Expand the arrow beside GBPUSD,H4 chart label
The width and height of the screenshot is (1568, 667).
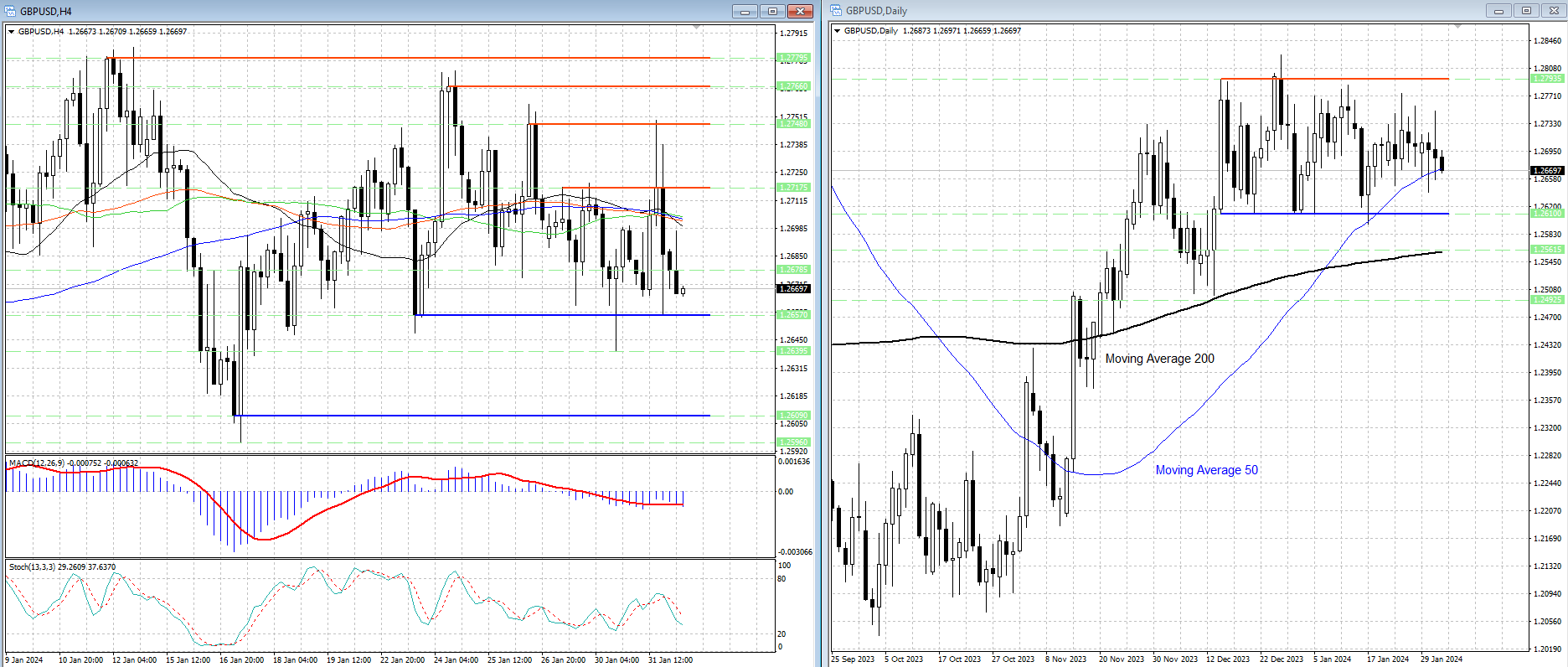(x=12, y=32)
